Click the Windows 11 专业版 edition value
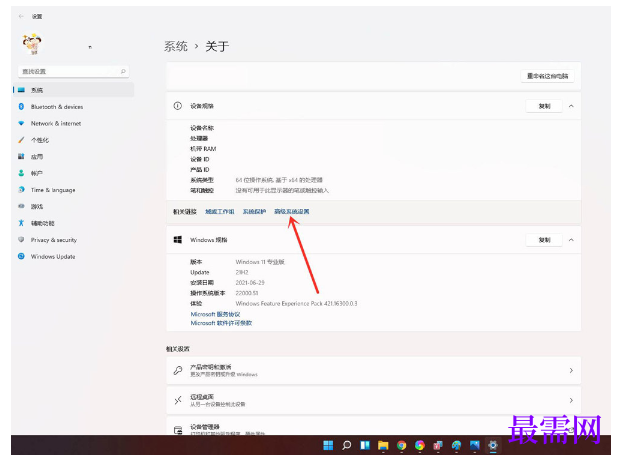The width and height of the screenshot is (620, 461). click(260, 262)
